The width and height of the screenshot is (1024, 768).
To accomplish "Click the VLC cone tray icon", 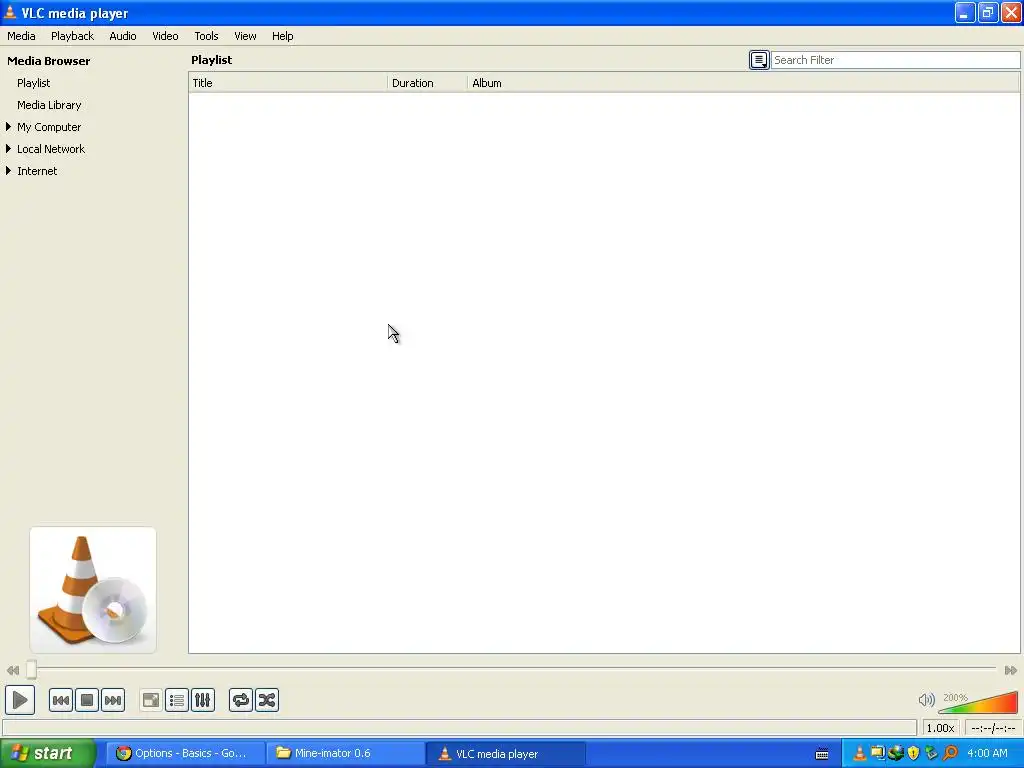I will point(859,754).
